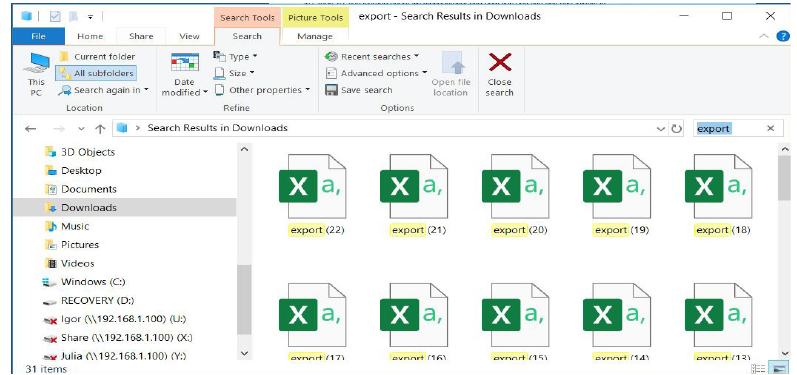797x375 pixels.
Task: Clear the search box with X
Action: 771,129
